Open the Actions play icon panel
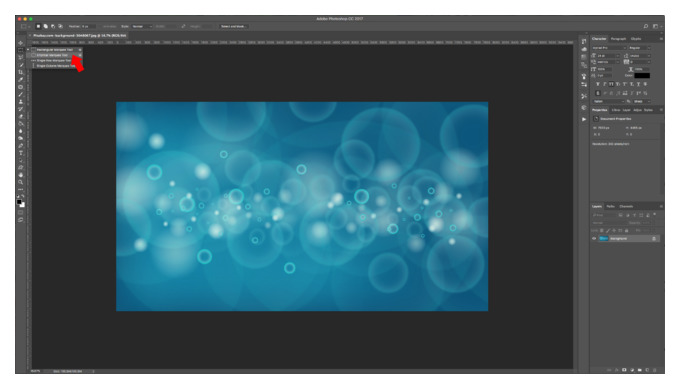 [584, 119]
